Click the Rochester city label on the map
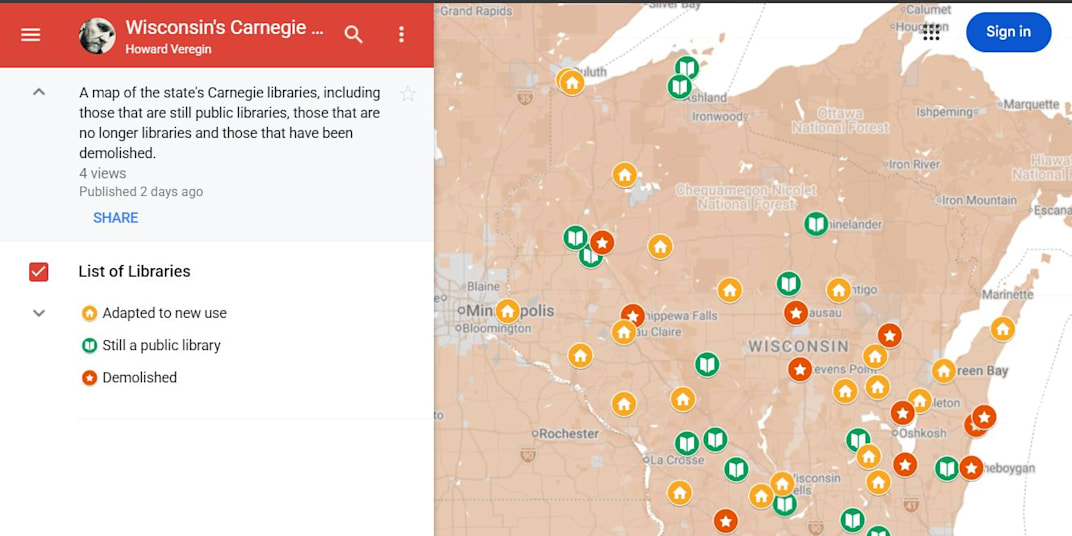This screenshot has width=1072, height=536. pyautogui.click(x=569, y=433)
